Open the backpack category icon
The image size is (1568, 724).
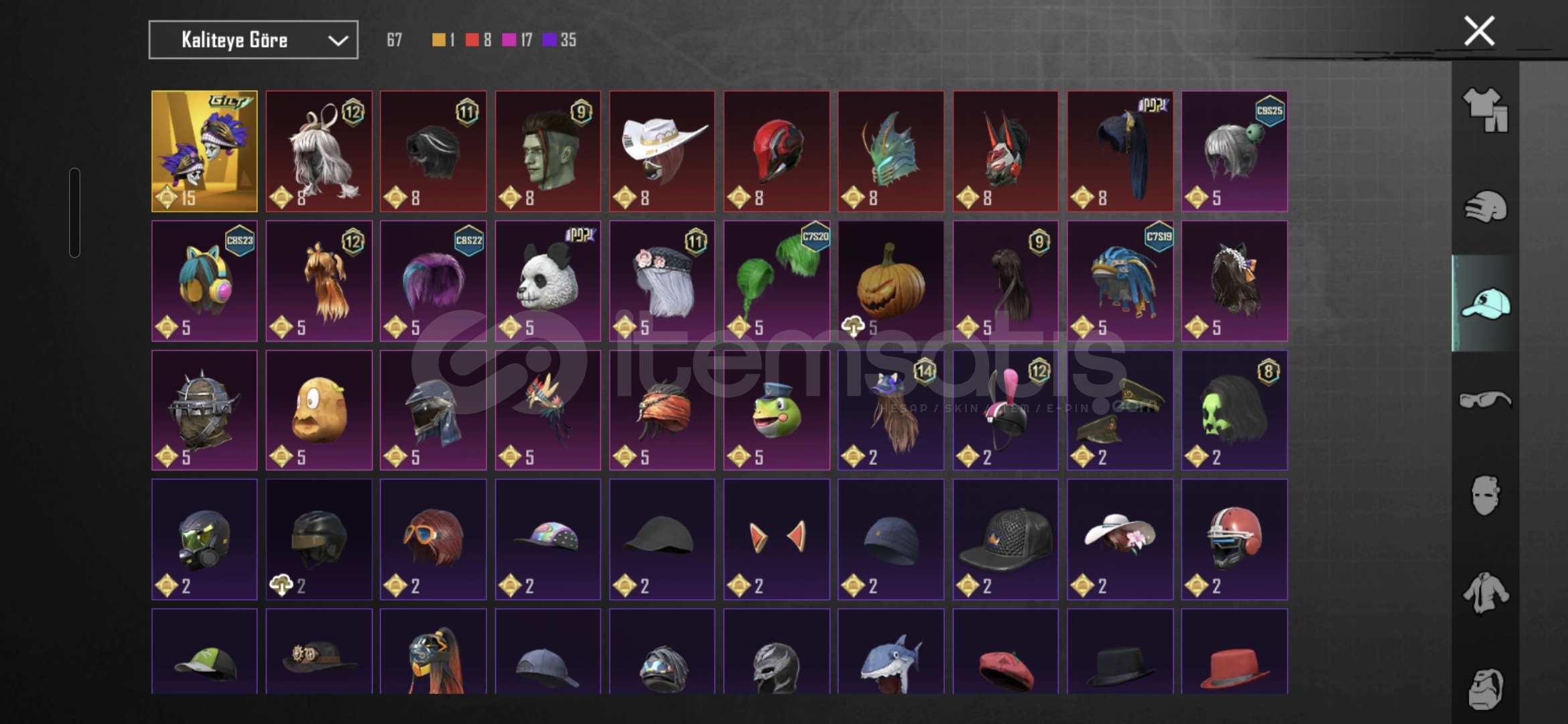(1485, 688)
